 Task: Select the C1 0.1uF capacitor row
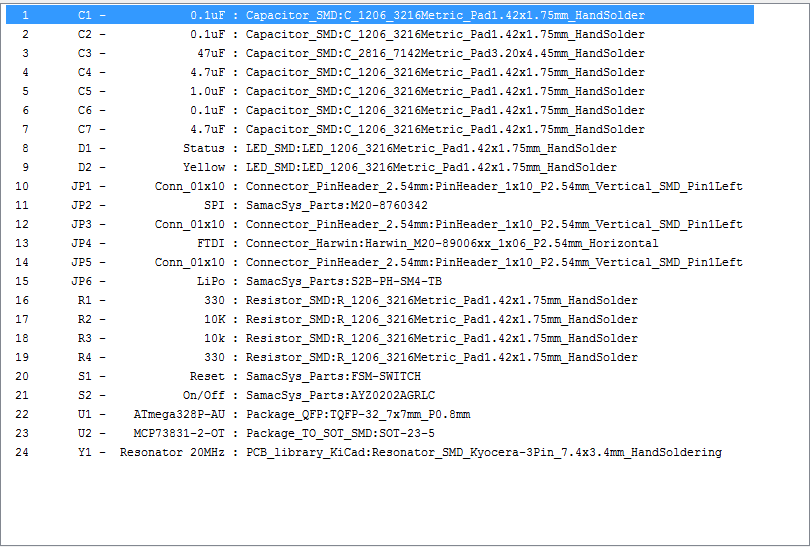[380, 15]
